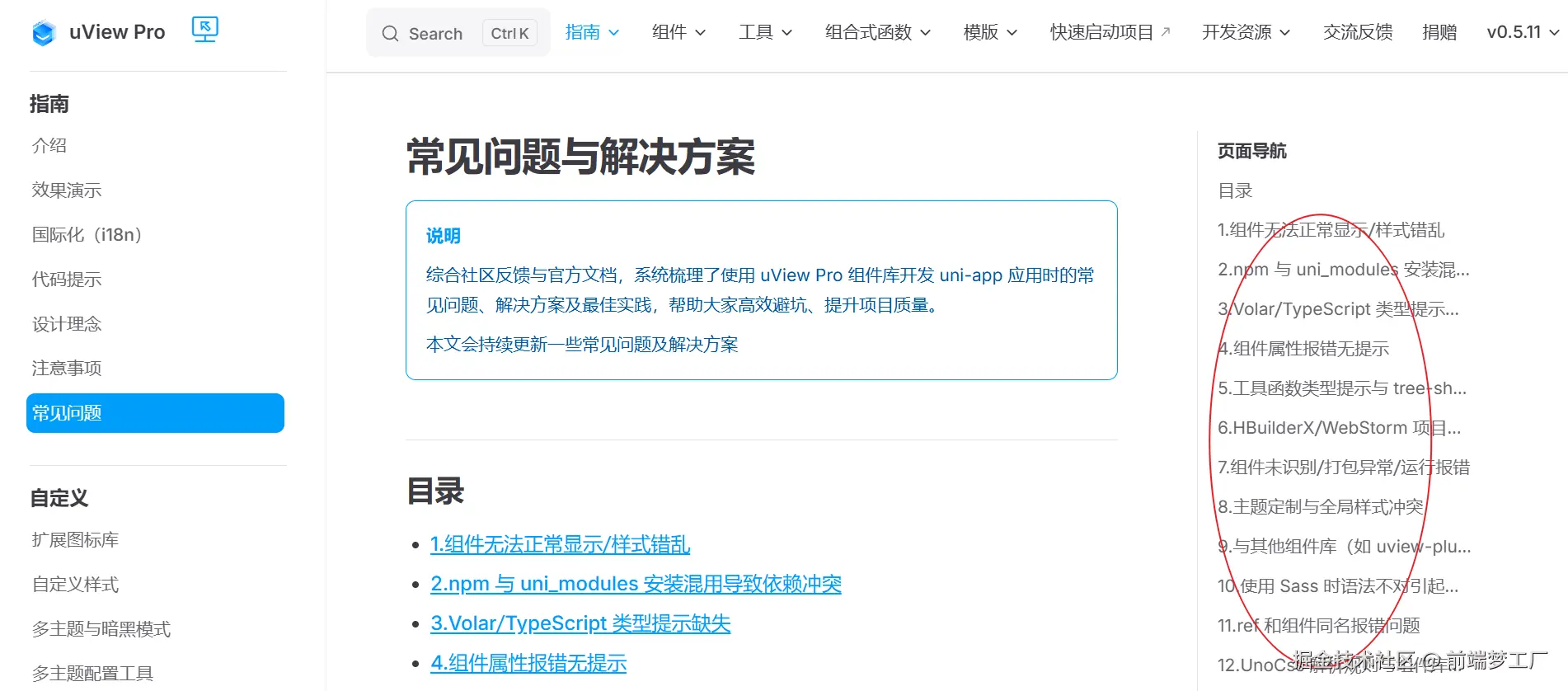The image size is (1568, 691).
Task: Jump to 目录 in page navigation
Action: (1235, 190)
